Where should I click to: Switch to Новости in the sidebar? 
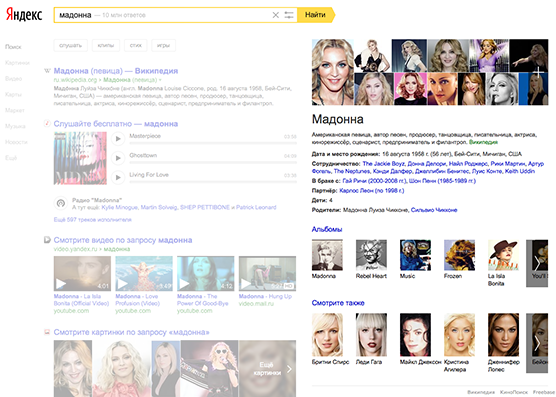pyautogui.click(x=16, y=142)
